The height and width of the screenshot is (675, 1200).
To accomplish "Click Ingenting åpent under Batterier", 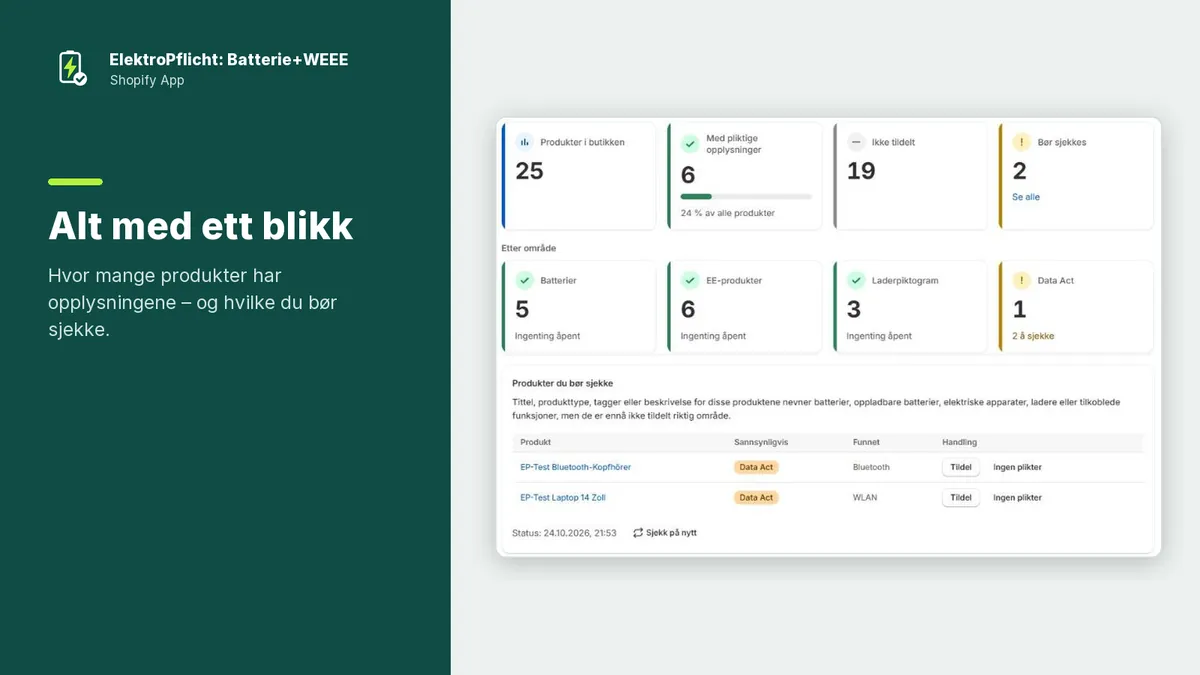I will (547, 336).
